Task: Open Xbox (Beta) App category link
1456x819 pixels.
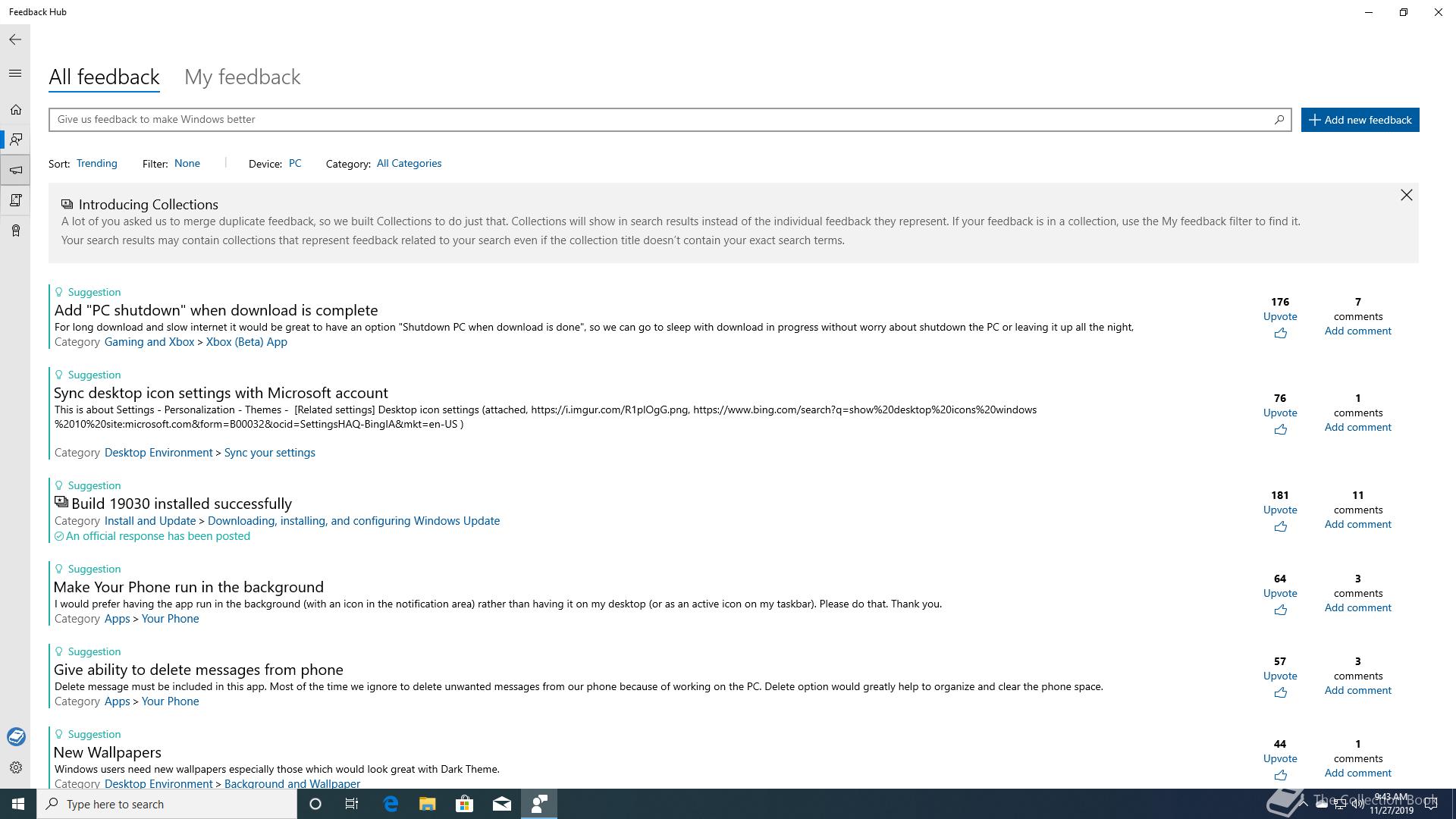Action: pos(246,342)
